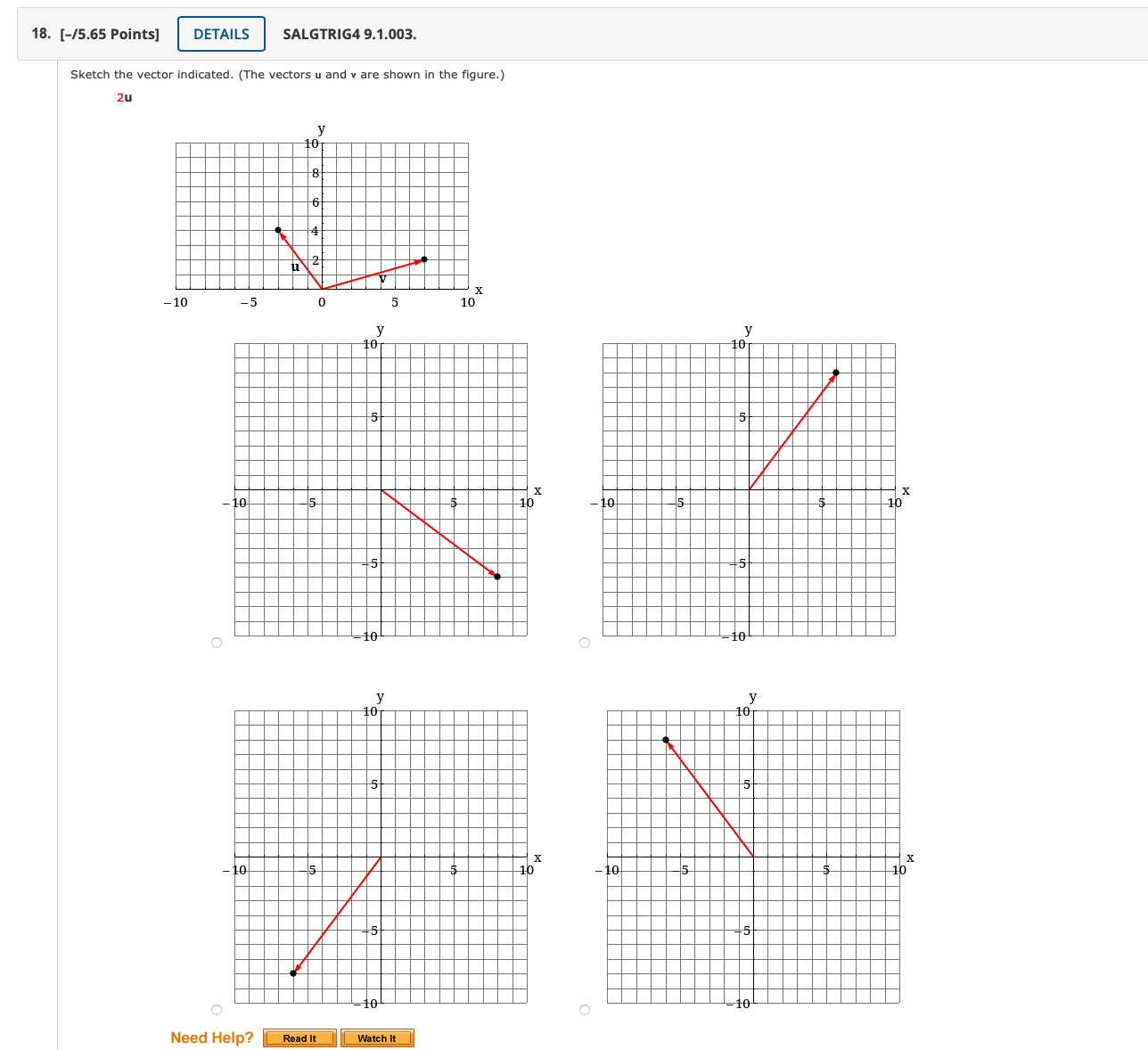Screen dimensions: 1148x1050
Task: Select the radio button for the third-quadrant vector graph
Action: (x=217, y=1010)
